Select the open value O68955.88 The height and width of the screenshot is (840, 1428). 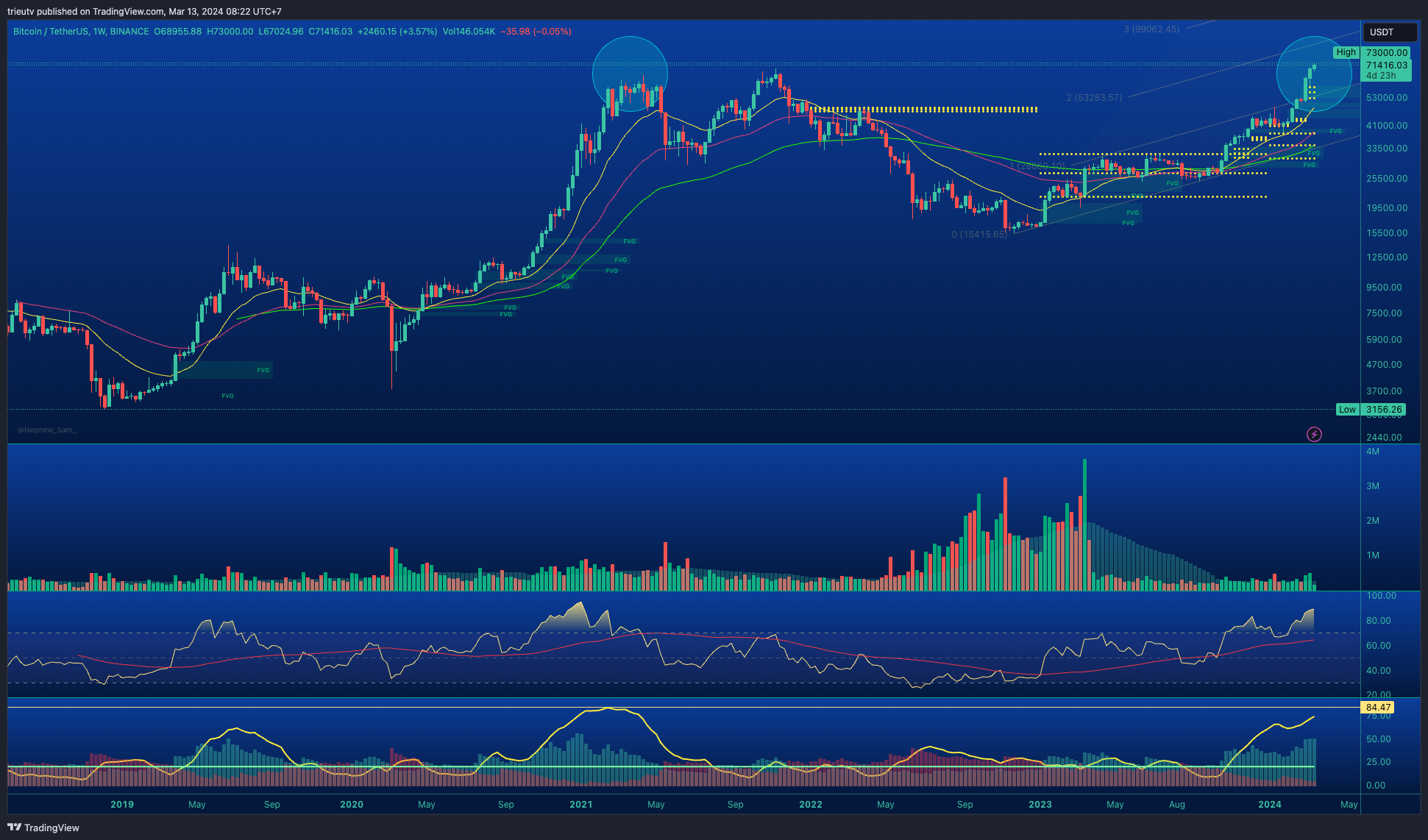click(177, 32)
